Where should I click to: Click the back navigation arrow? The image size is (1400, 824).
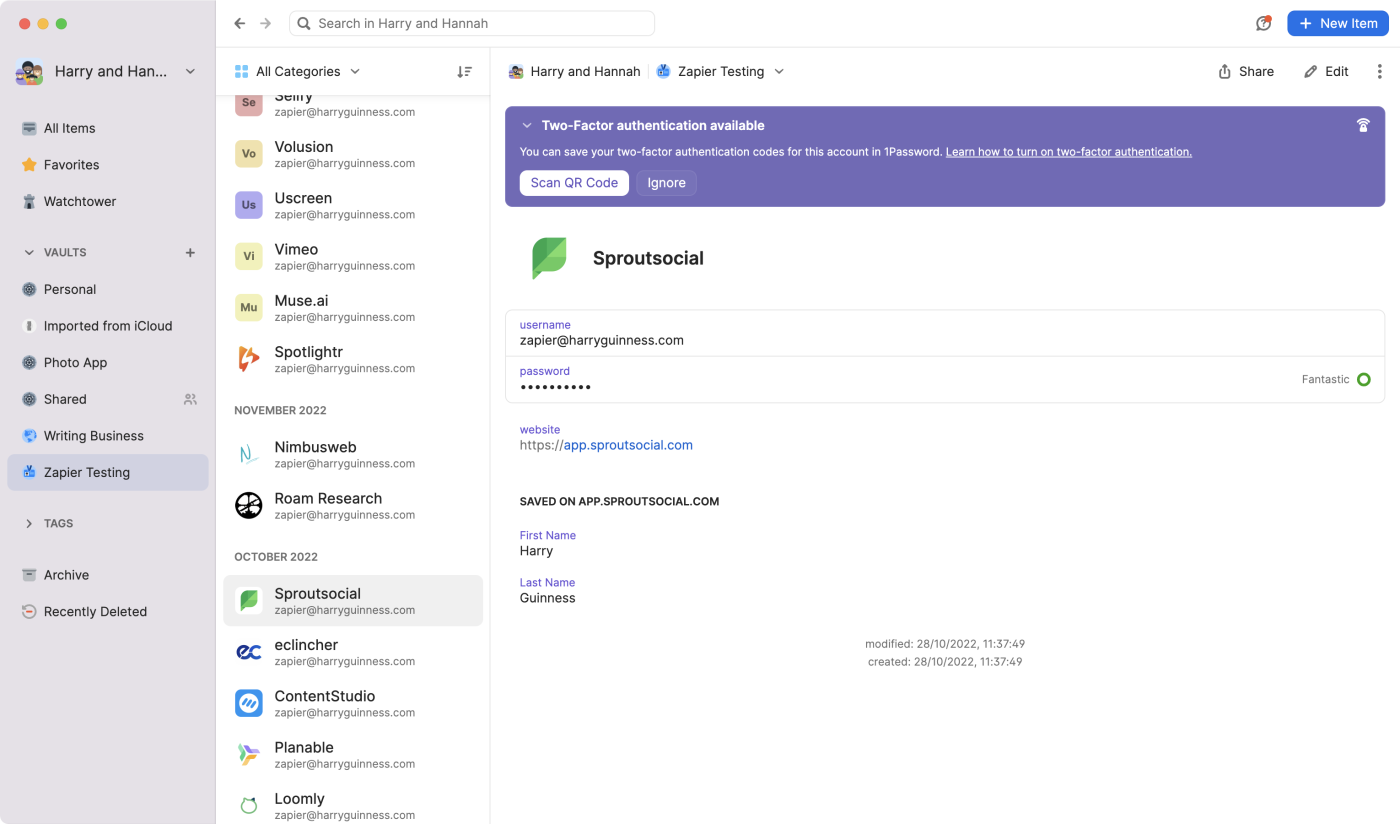(240, 23)
